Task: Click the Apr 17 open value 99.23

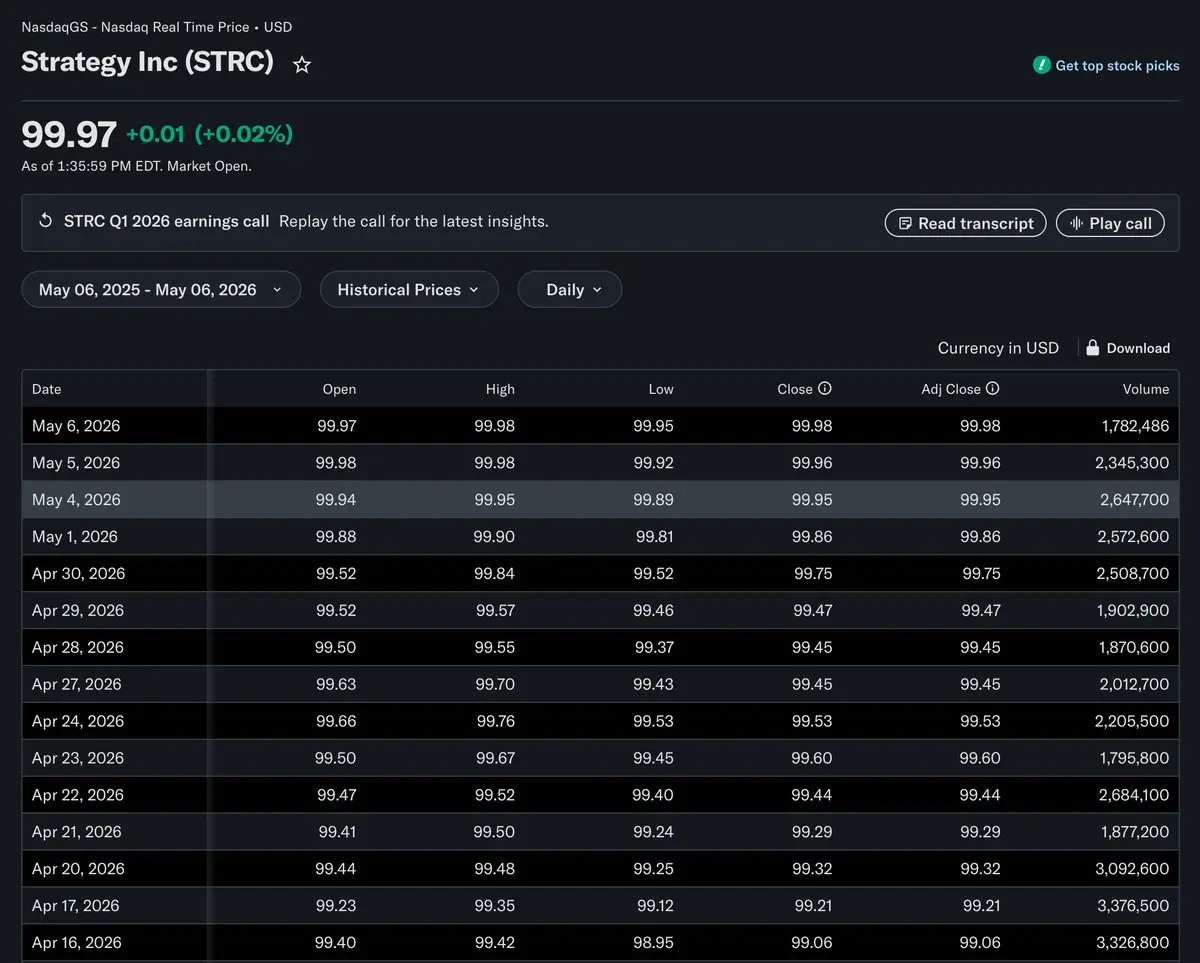Action: click(x=336, y=906)
